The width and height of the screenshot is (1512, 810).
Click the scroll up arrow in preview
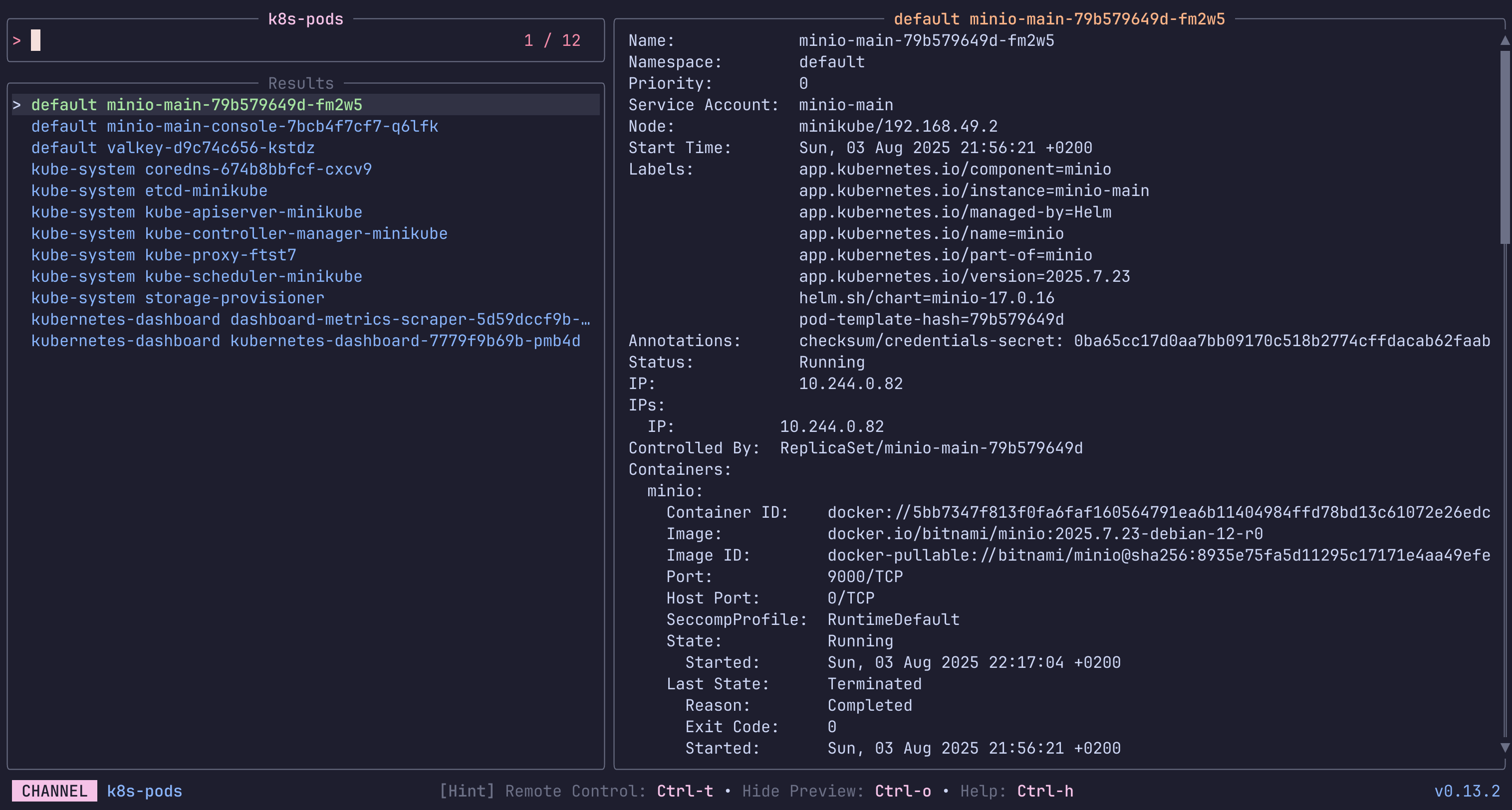pyautogui.click(x=1505, y=40)
